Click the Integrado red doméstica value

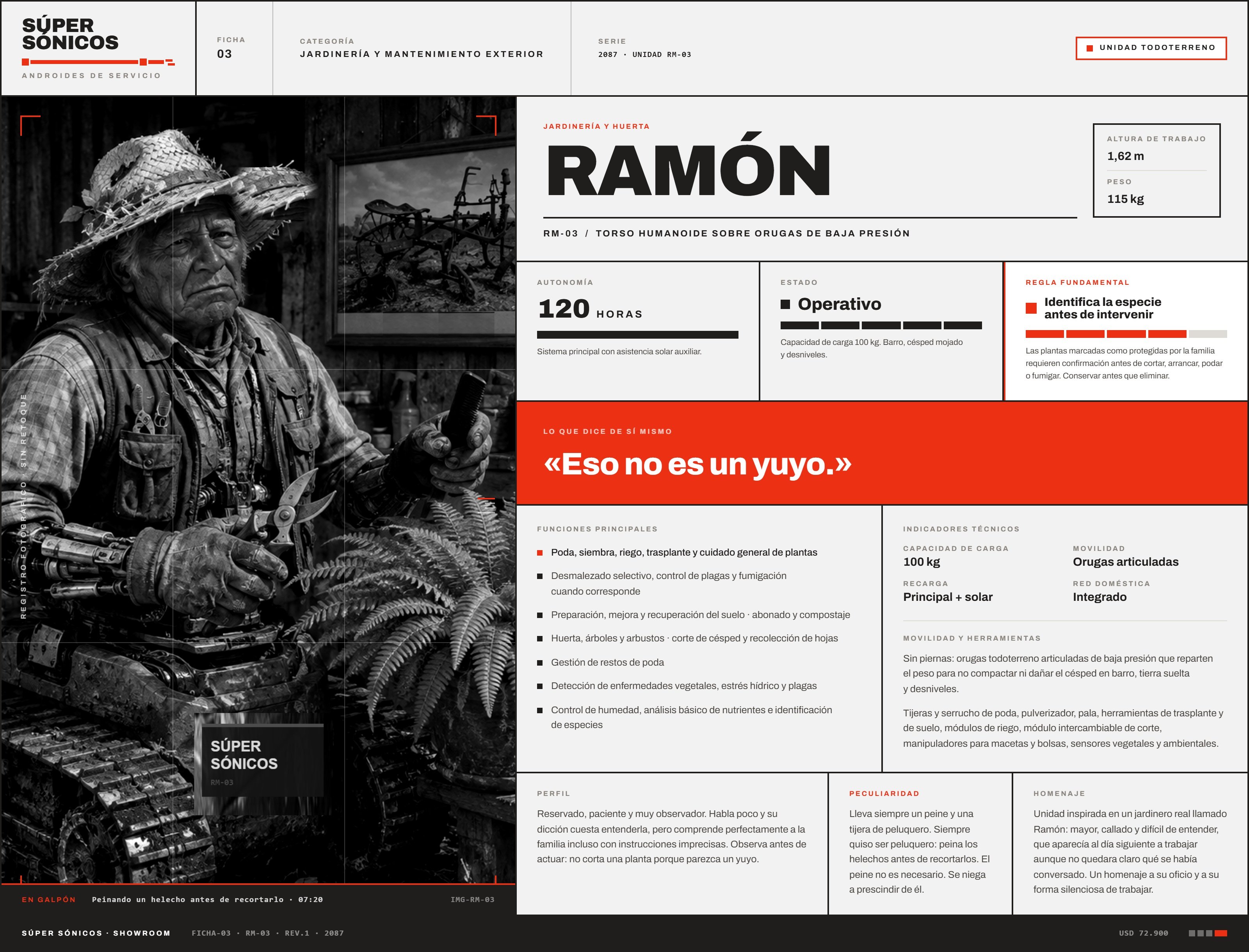click(x=1100, y=597)
